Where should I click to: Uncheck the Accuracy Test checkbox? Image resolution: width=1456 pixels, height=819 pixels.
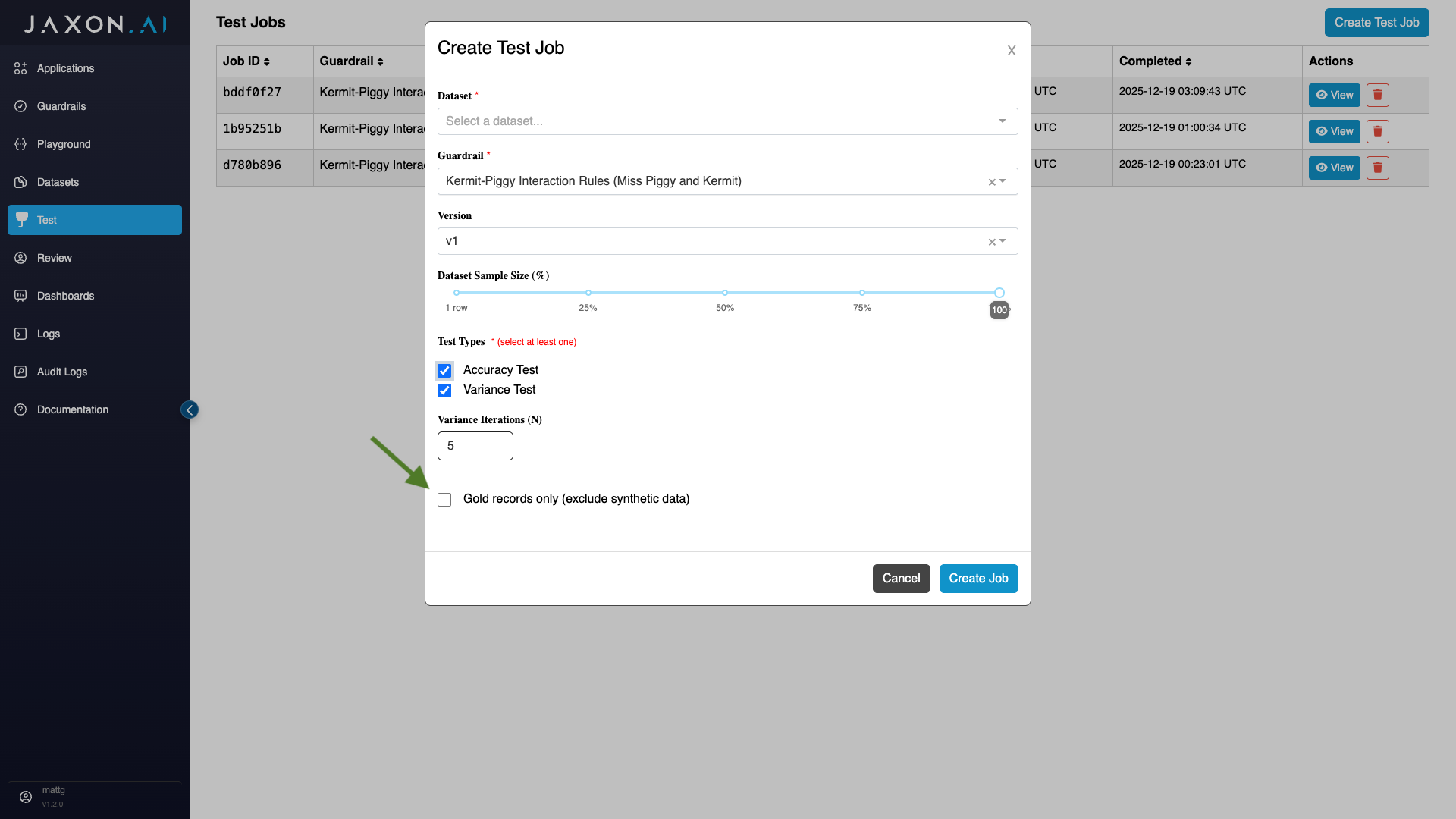[444, 371]
